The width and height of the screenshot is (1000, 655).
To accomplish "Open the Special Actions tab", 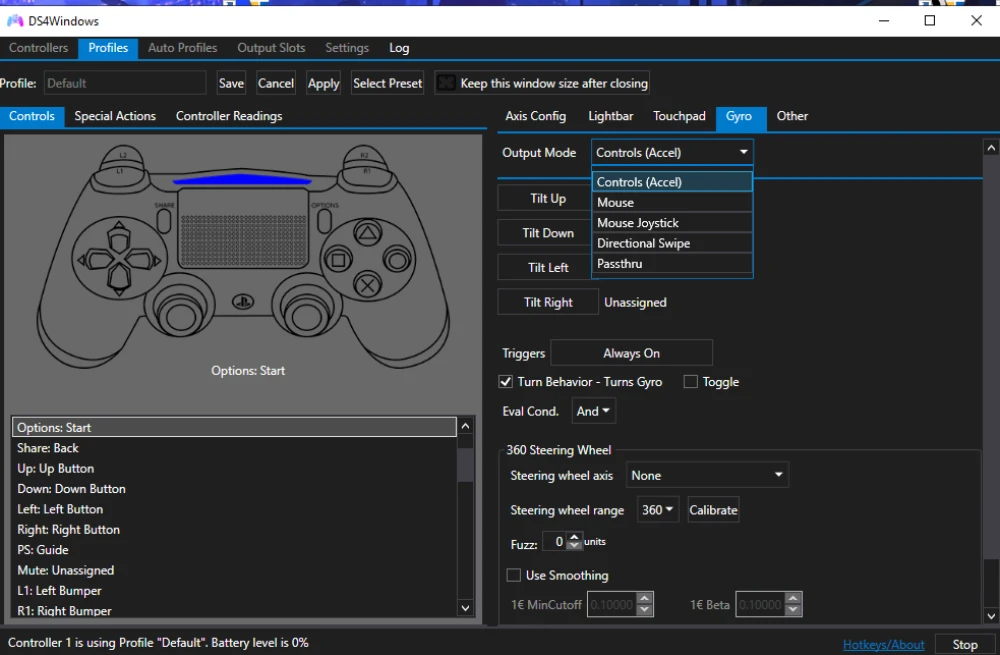I will click(115, 116).
